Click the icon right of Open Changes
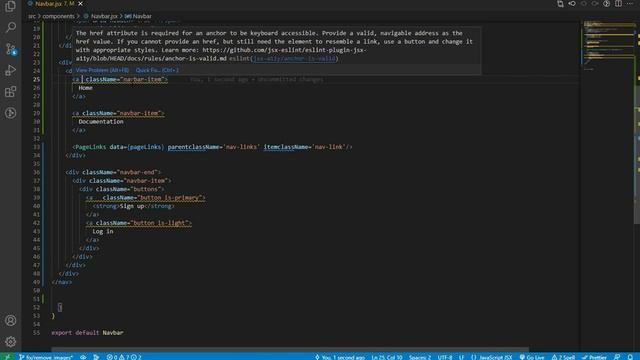The image size is (640, 360). tap(572, 4)
